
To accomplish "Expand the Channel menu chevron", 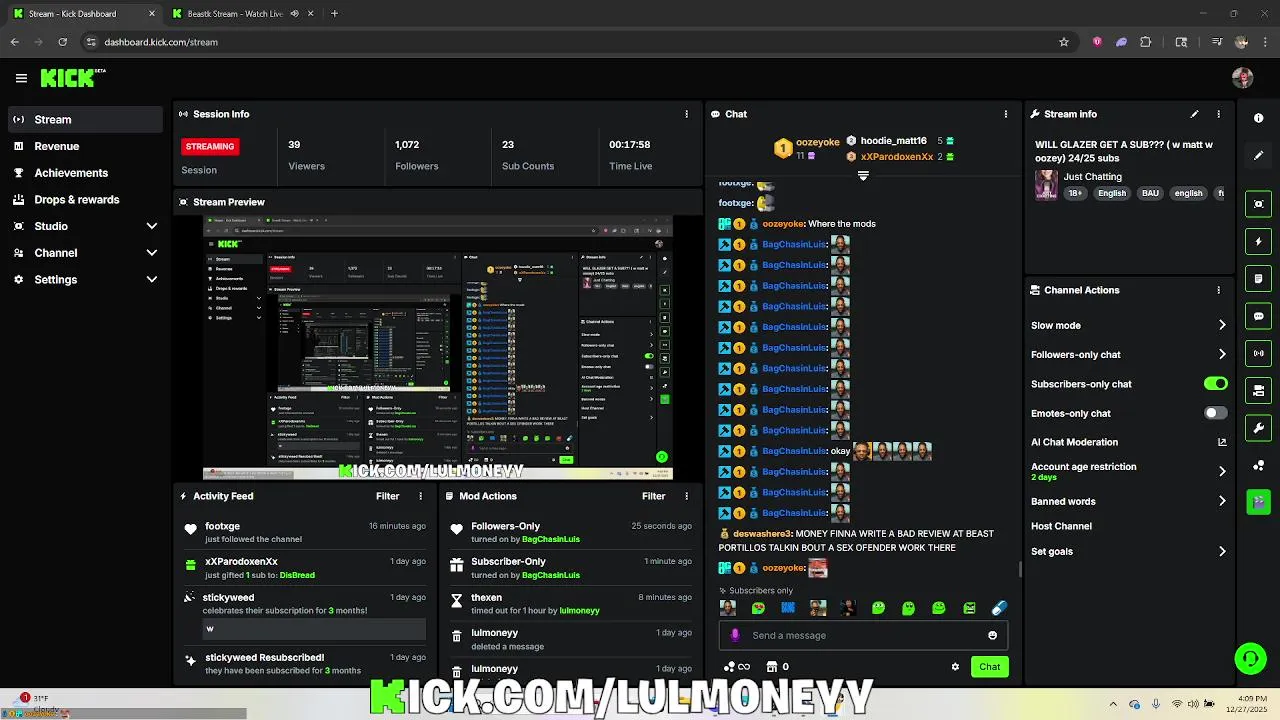I will (x=152, y=253).
